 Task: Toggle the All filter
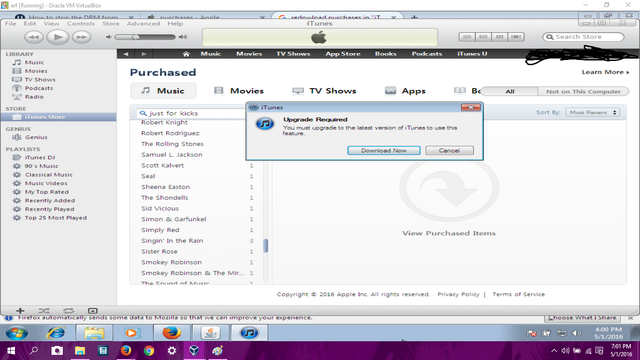click(x=510, y=91)
